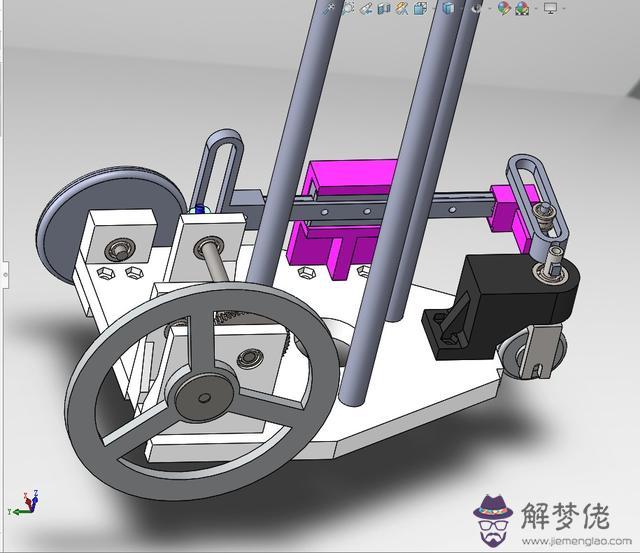This screenshot has height=553, width=640.
Task: Expand the collapsed left panel handle
Action: point(3,272)
